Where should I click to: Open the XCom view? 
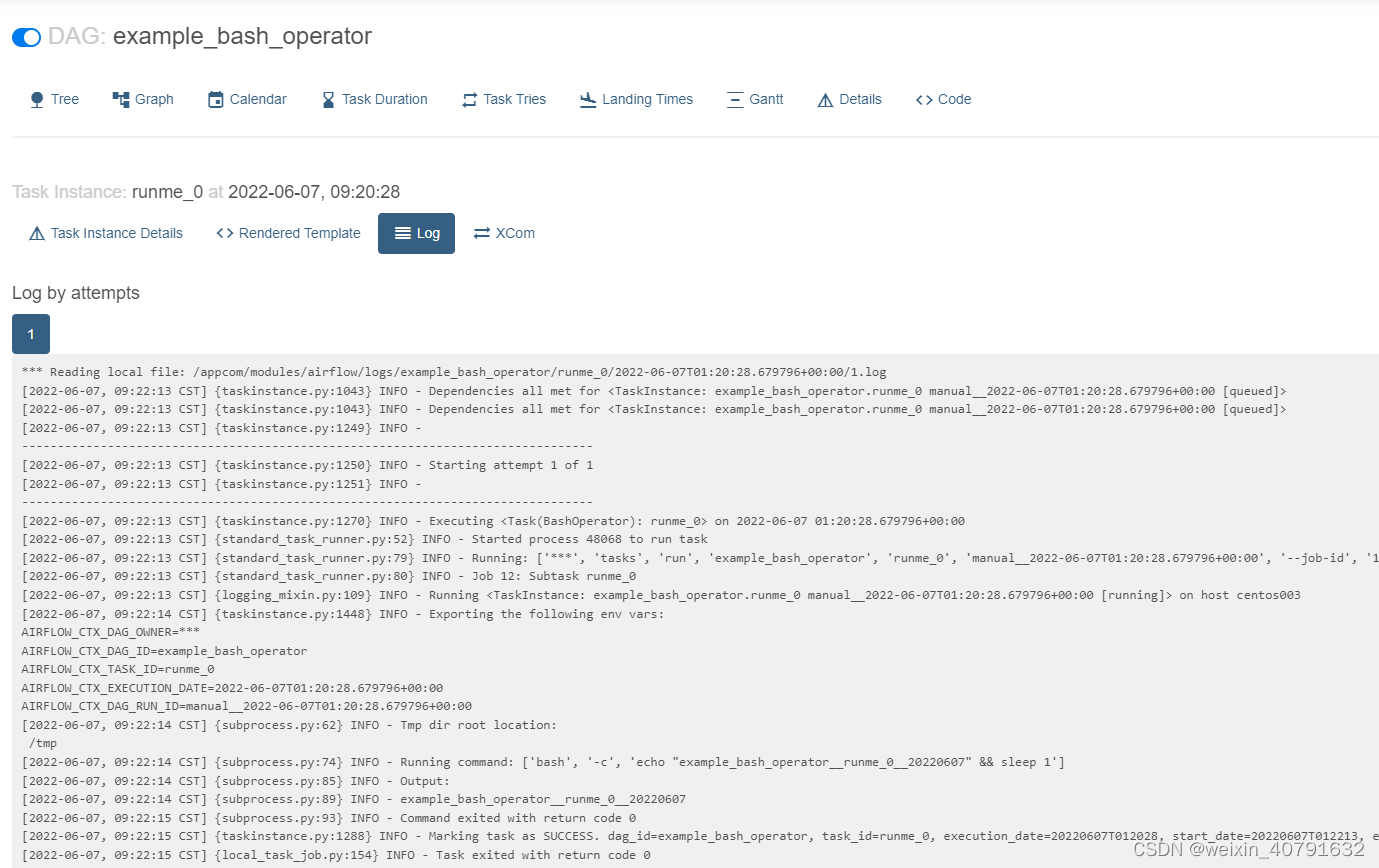tap(504, 233)
